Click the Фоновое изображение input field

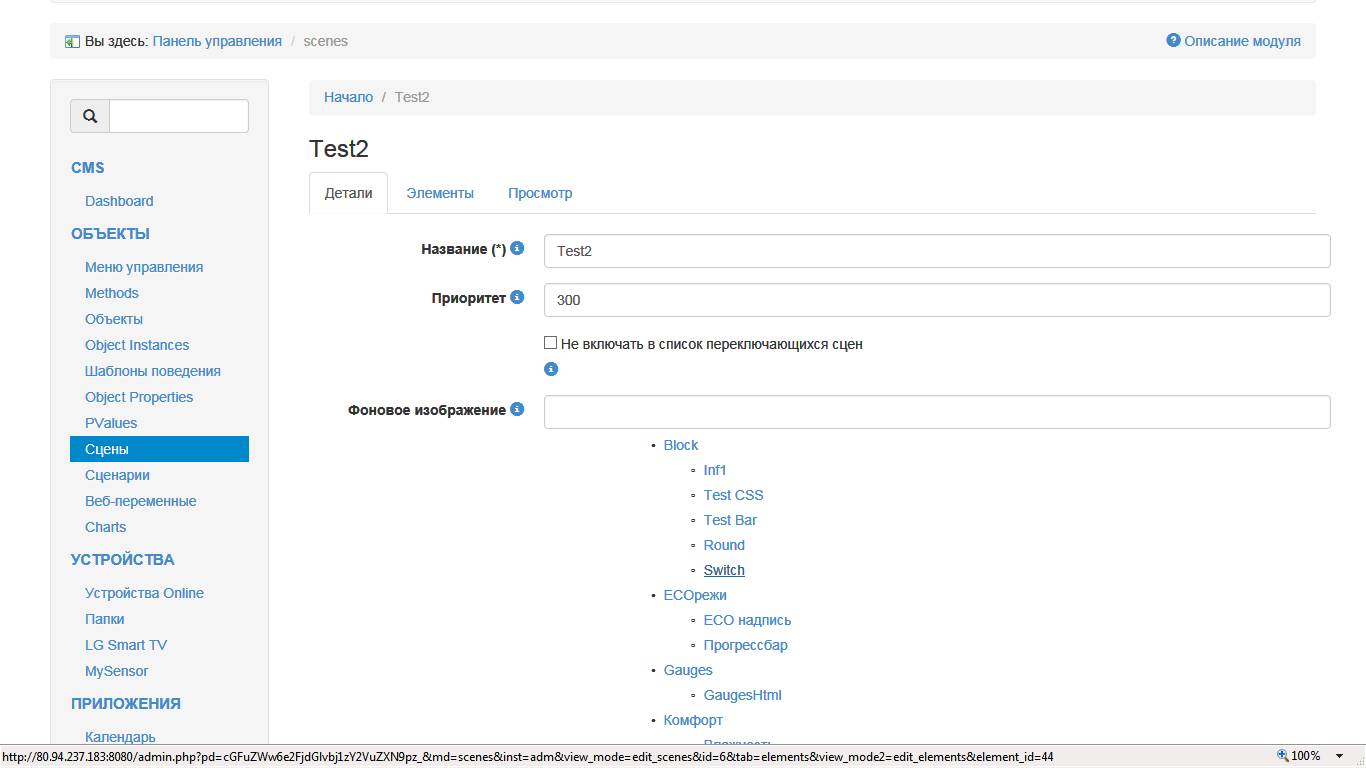[936, 412]
